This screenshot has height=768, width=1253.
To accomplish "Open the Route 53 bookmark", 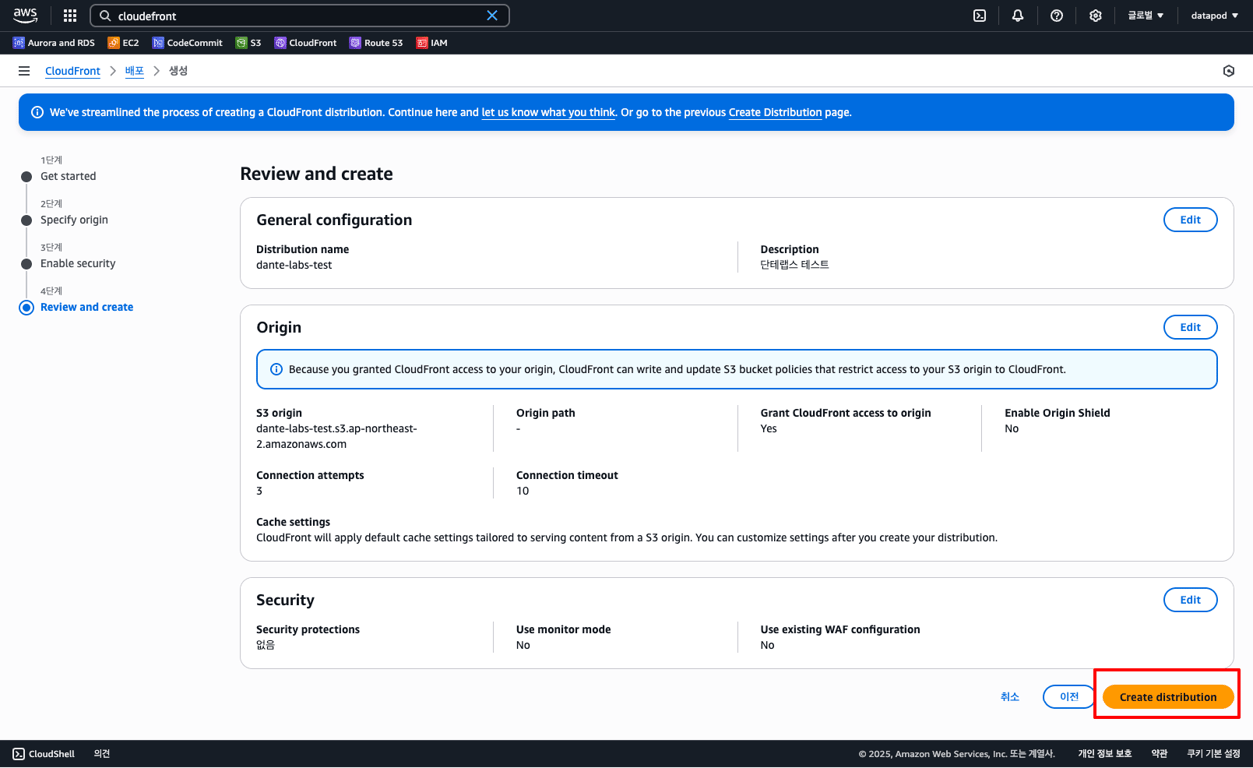I will [x=376, y=43].
